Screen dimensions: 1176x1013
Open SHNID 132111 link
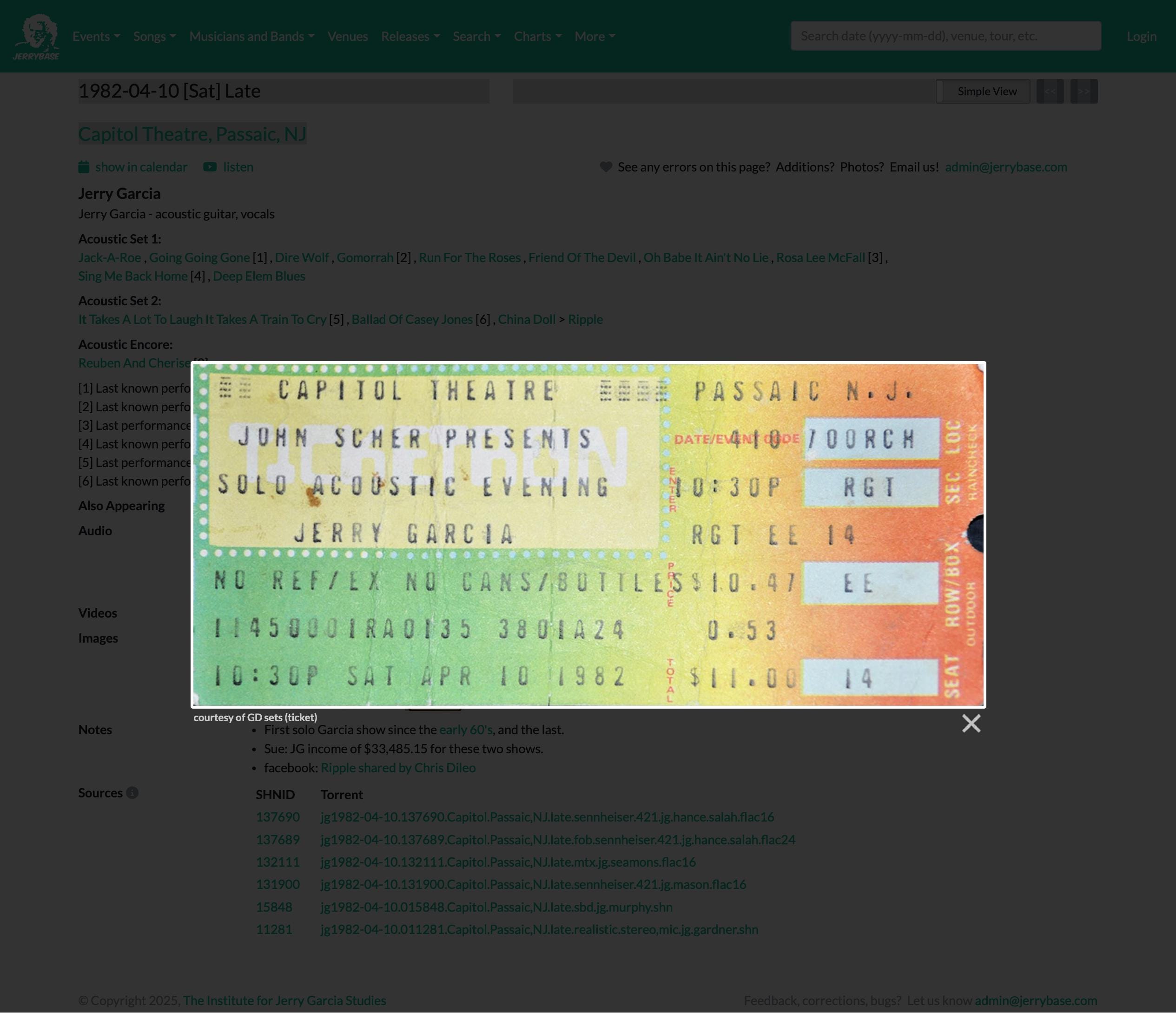(277, 862)
